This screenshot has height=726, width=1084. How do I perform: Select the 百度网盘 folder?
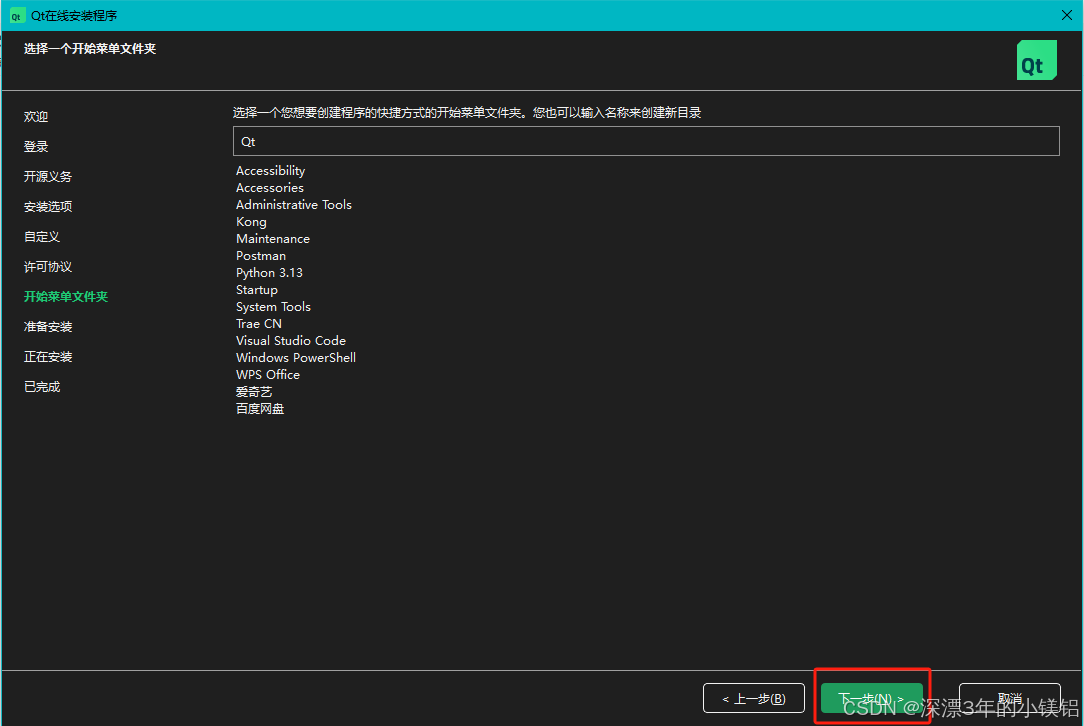pos(260,409)
